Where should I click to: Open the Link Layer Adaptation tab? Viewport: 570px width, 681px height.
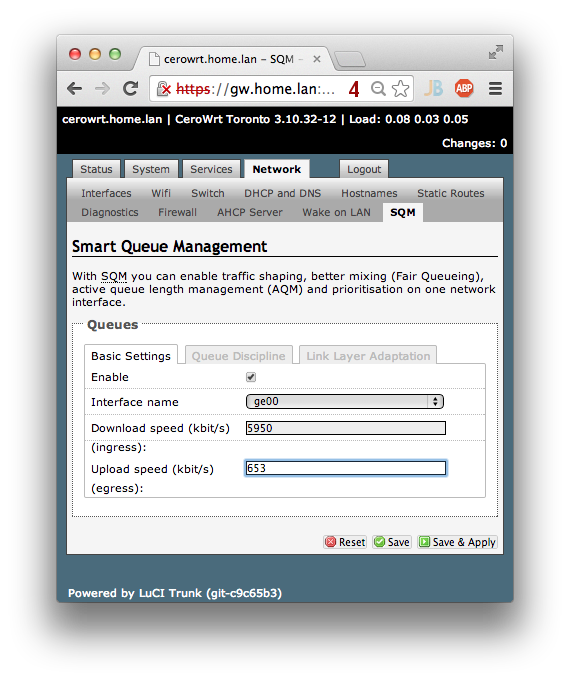(x=368, y=356)
